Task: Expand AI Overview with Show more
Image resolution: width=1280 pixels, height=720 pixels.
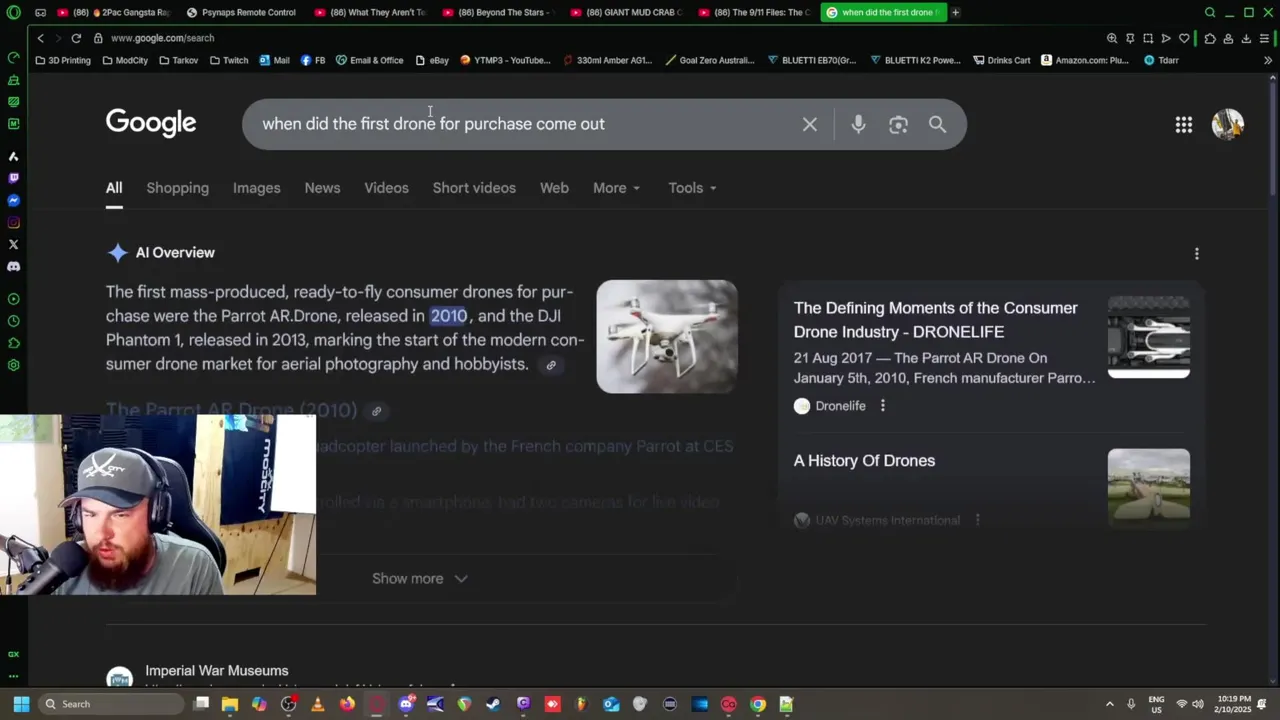Action: [420, 578]
